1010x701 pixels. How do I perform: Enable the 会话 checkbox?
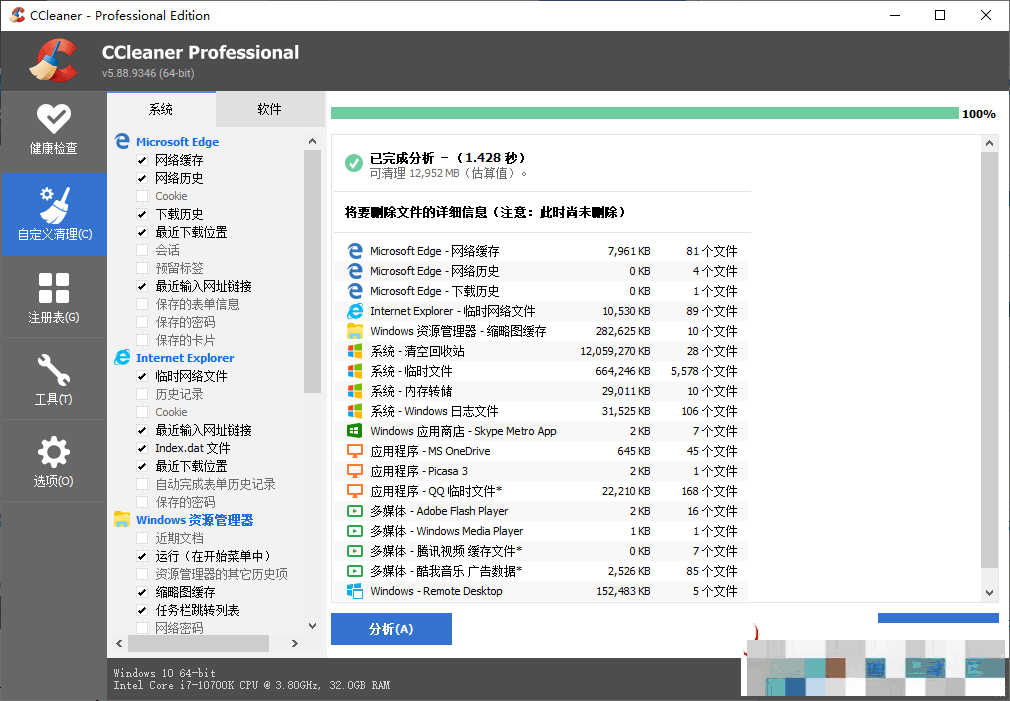click(142, 250)
